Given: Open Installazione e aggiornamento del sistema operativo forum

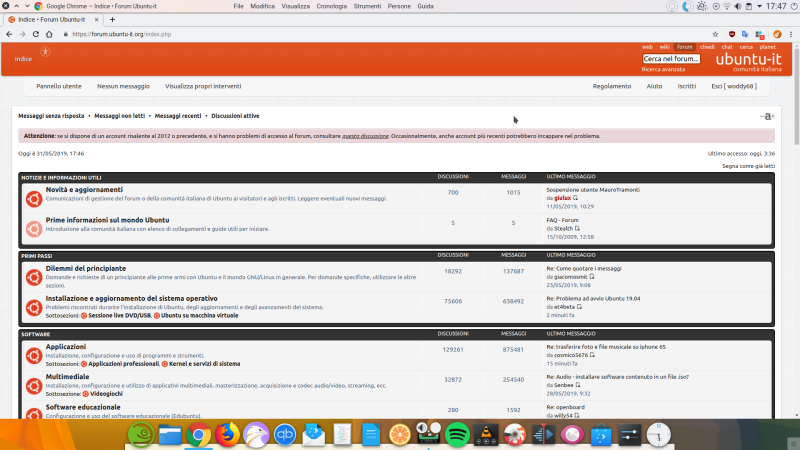Looking at the screenshot, I should (x=132, y=298).
